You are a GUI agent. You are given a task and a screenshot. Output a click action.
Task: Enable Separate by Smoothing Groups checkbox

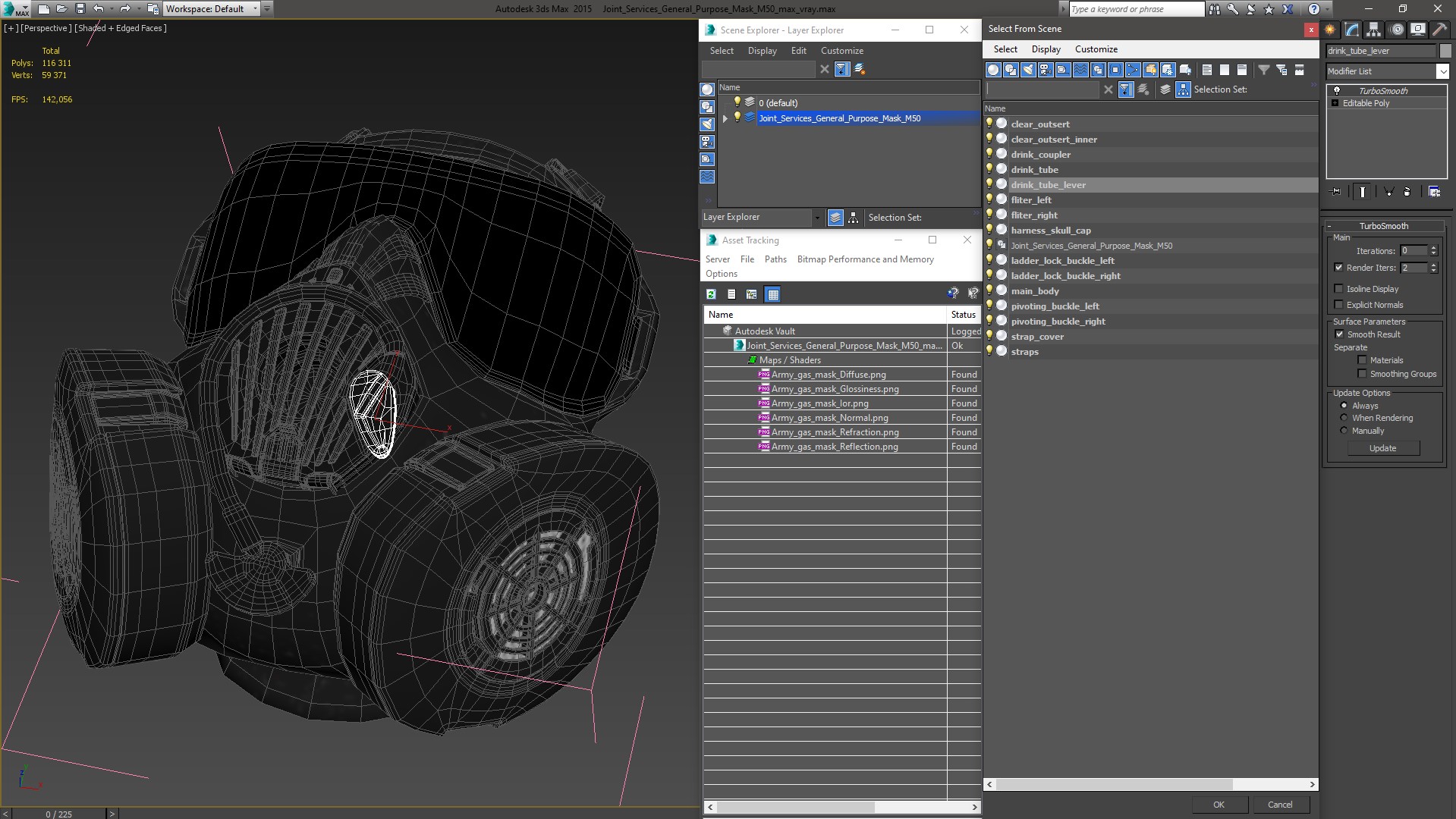click(x=1362, y=374)
